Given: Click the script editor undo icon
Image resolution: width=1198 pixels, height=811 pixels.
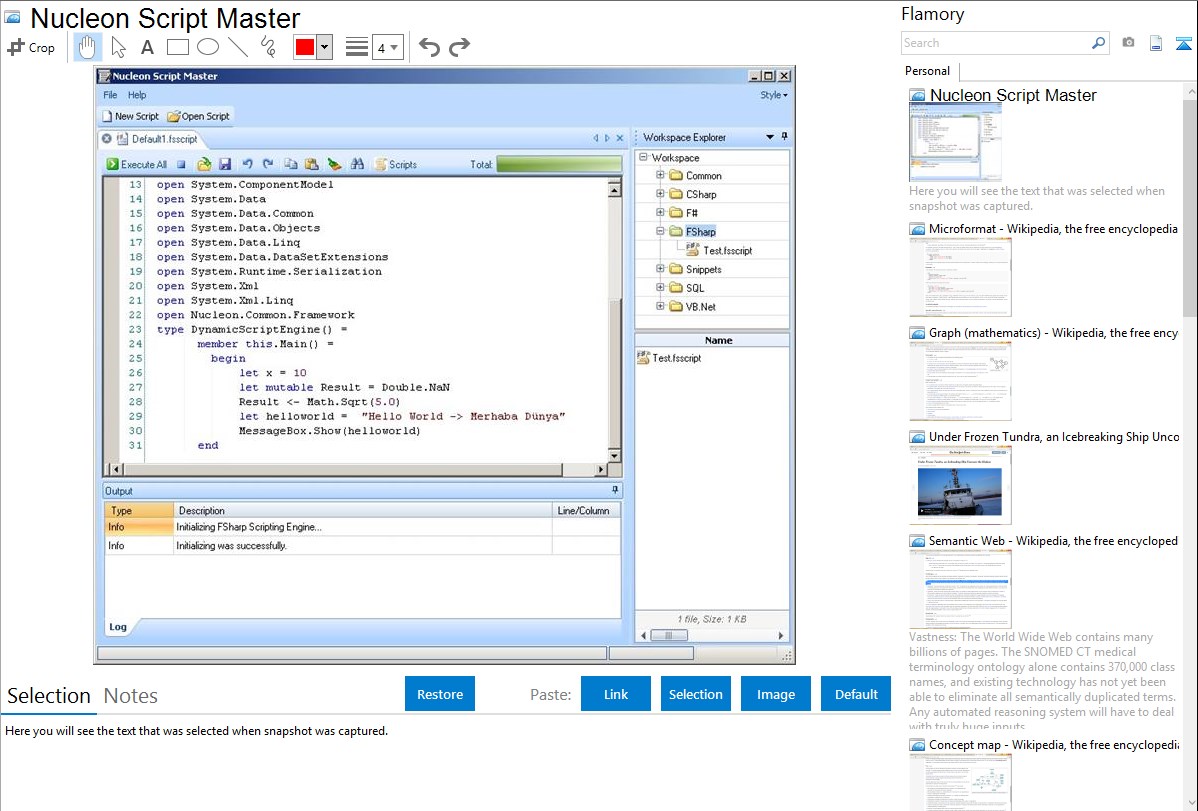Looking at the screenshot, I should point(247,164).
